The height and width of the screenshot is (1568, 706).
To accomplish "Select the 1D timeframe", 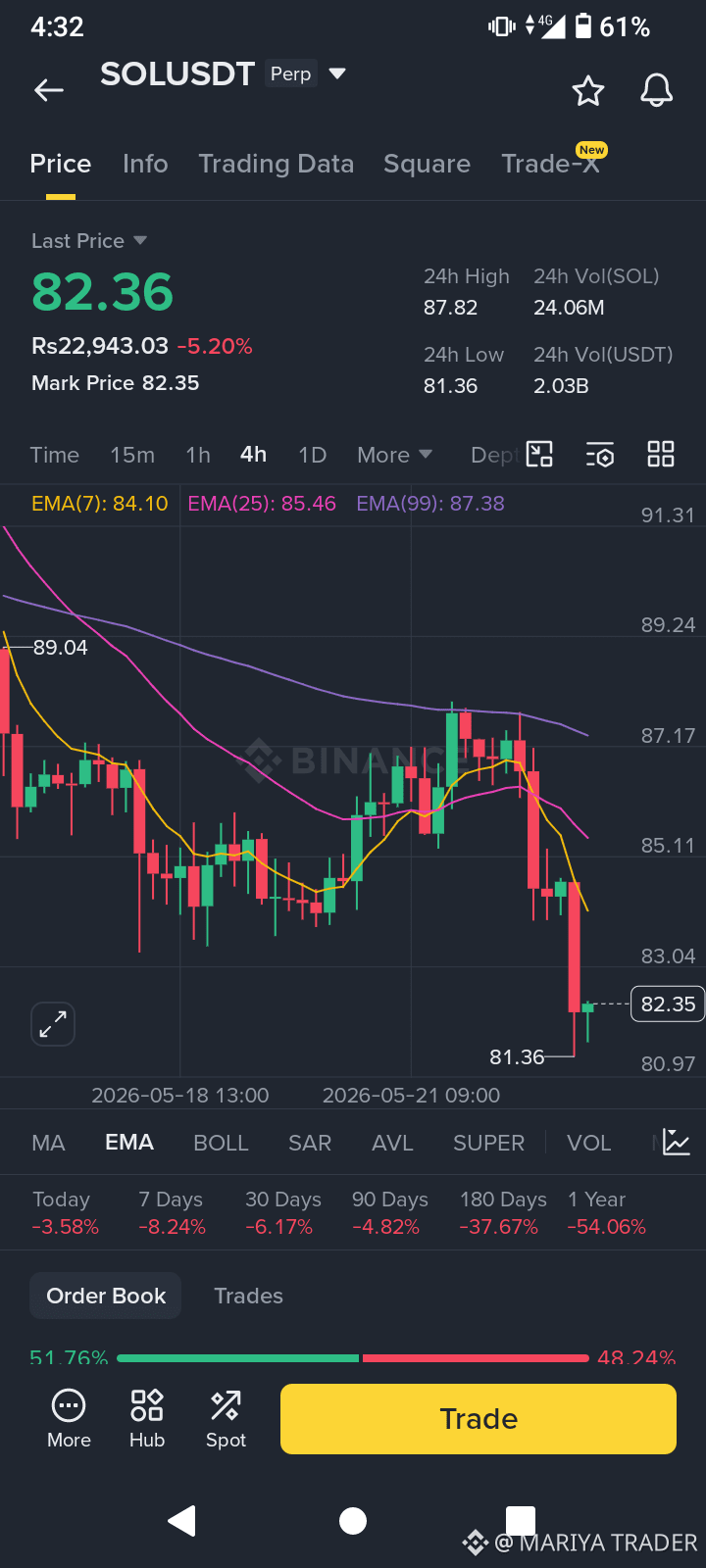I will 312,455.
